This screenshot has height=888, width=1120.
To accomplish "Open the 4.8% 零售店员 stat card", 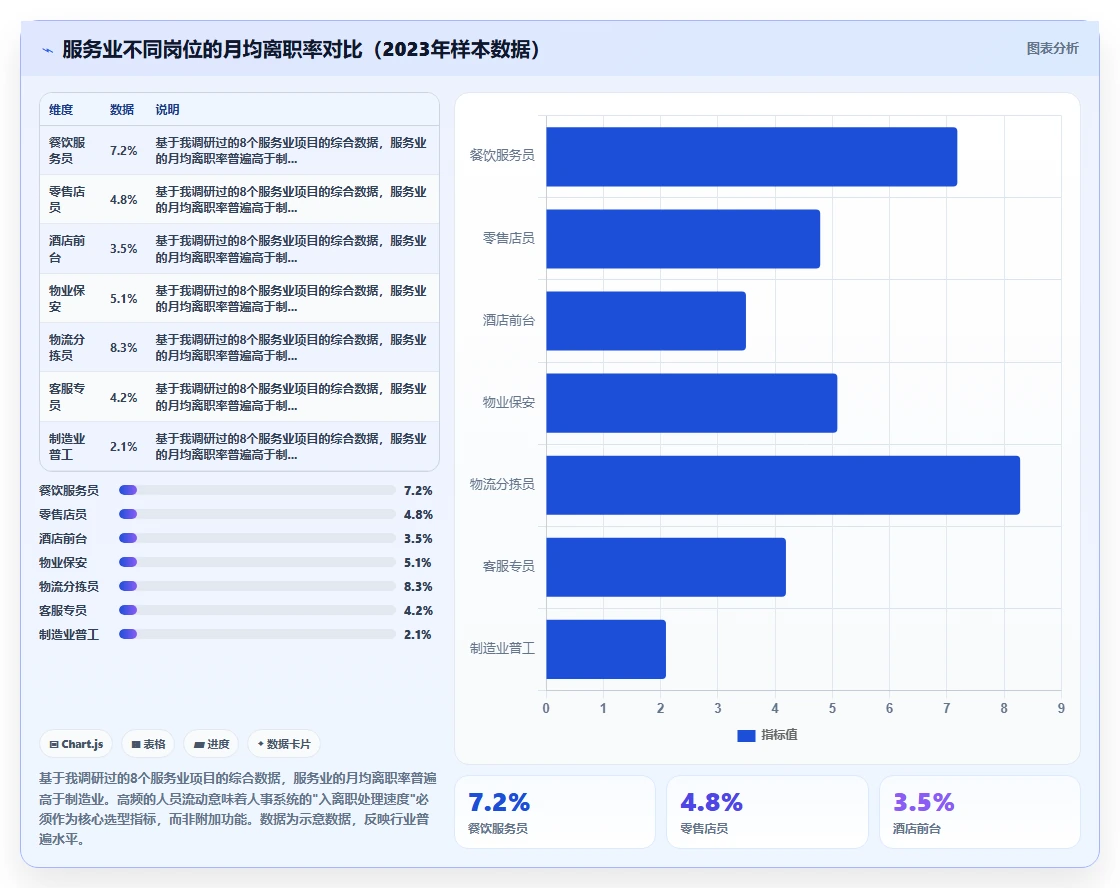I will click(x=767, y=812).
